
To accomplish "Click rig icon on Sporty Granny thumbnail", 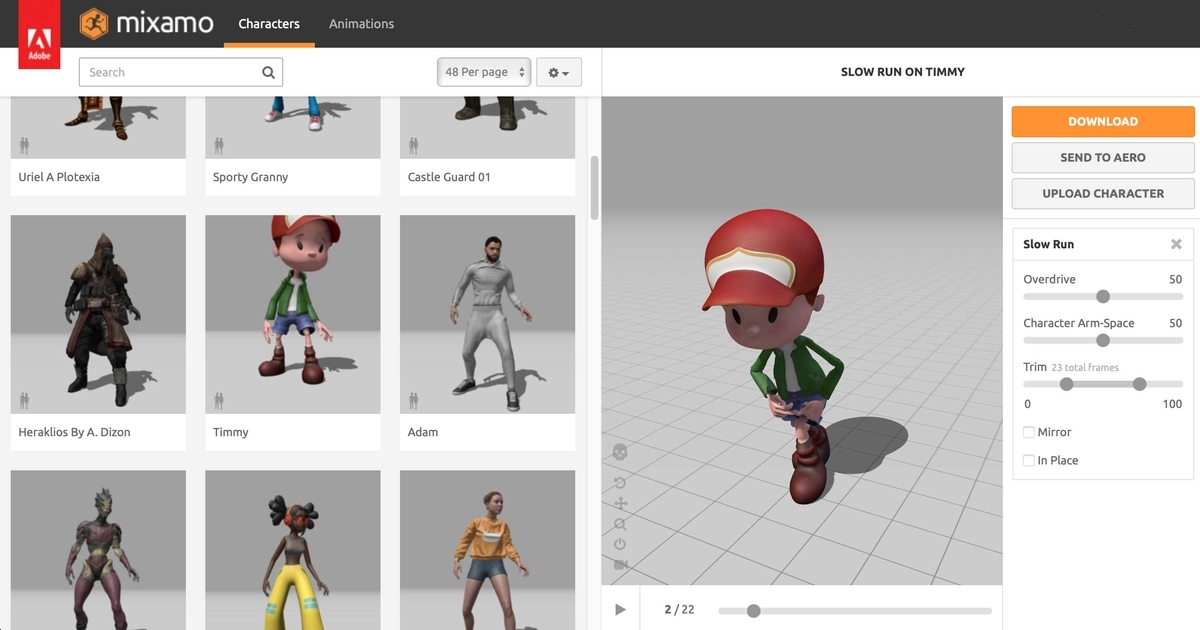I will 219,146.
